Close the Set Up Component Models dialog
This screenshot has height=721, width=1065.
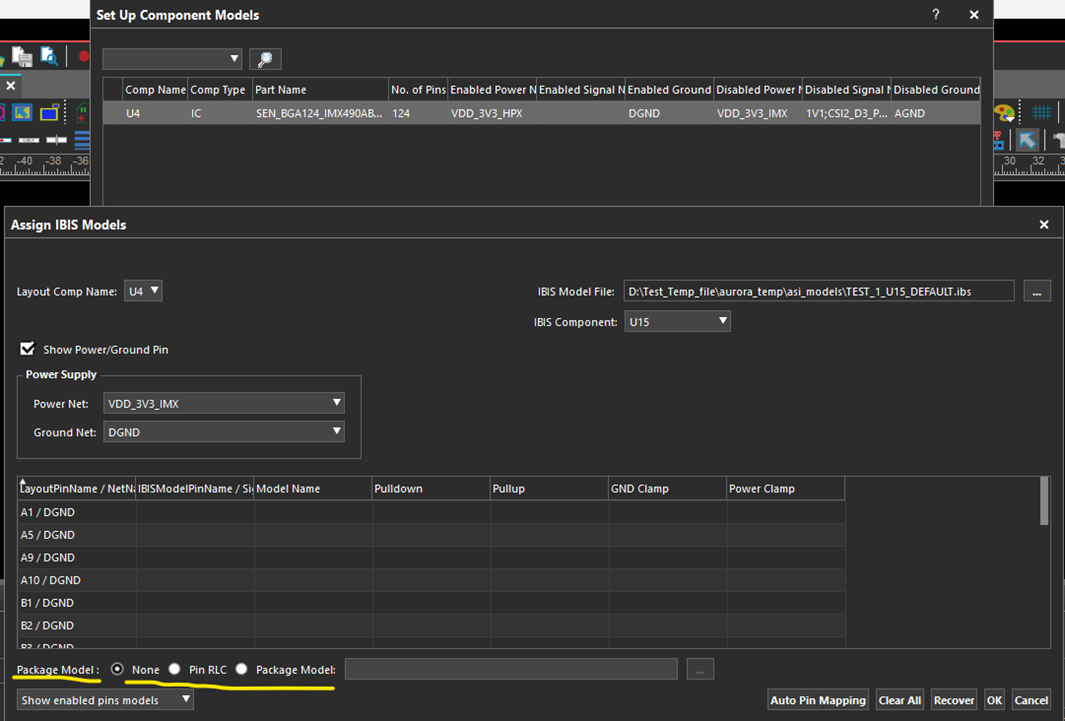974,14
